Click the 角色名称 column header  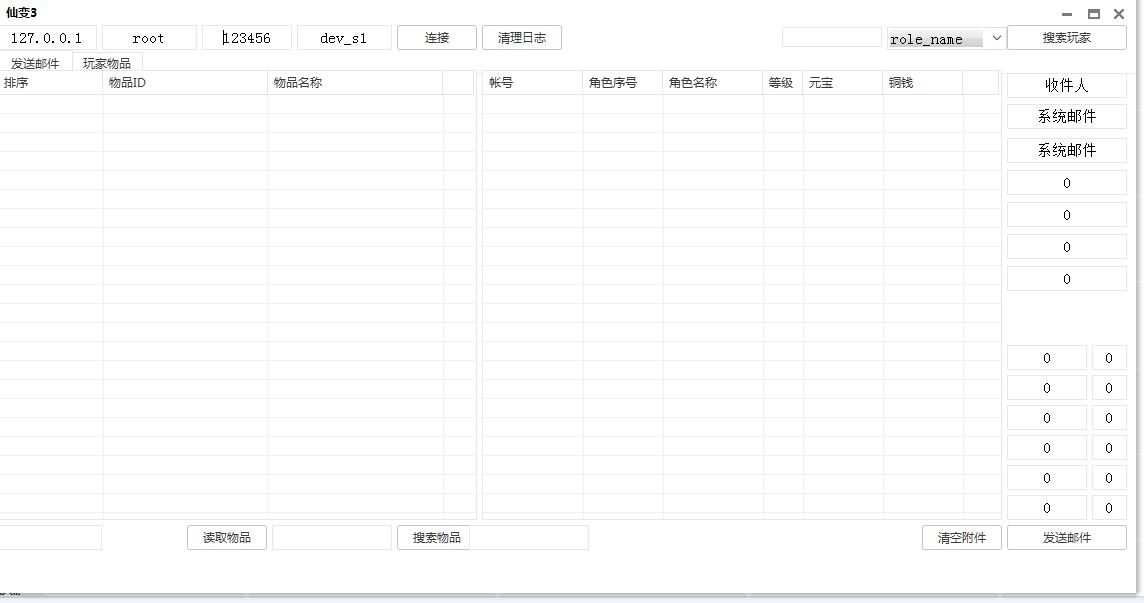[x=712, y=83]
